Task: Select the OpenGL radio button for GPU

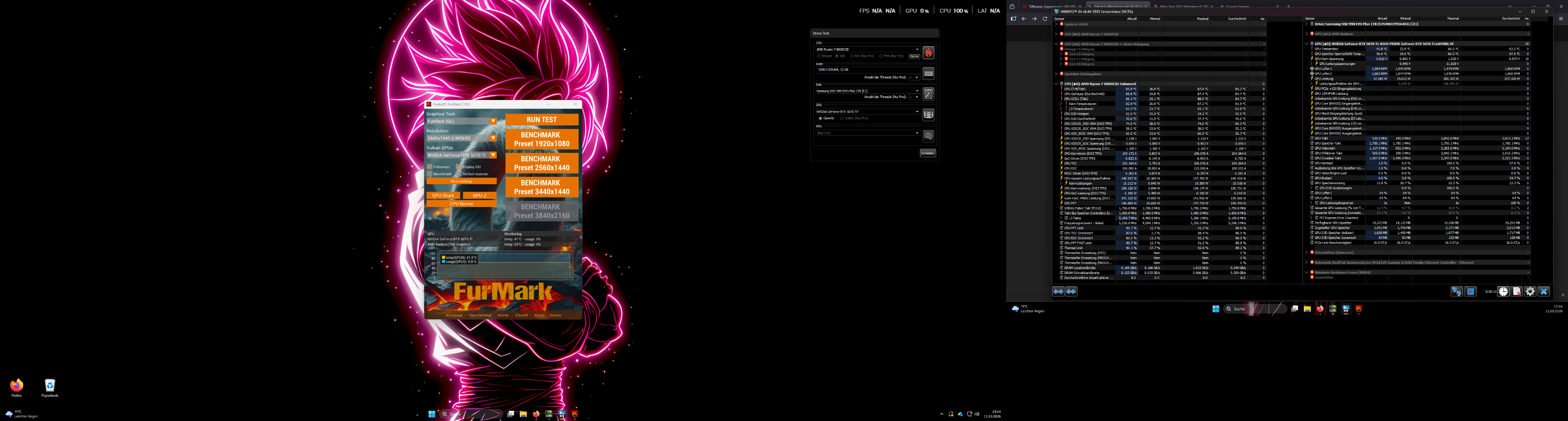Action: pos(820,118)
